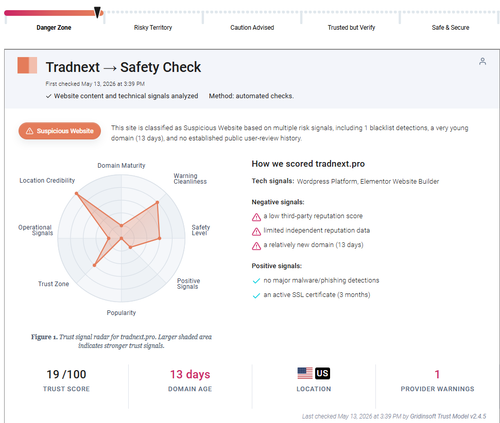Click checkmark beside active SSL certificate

pos(256,295)
